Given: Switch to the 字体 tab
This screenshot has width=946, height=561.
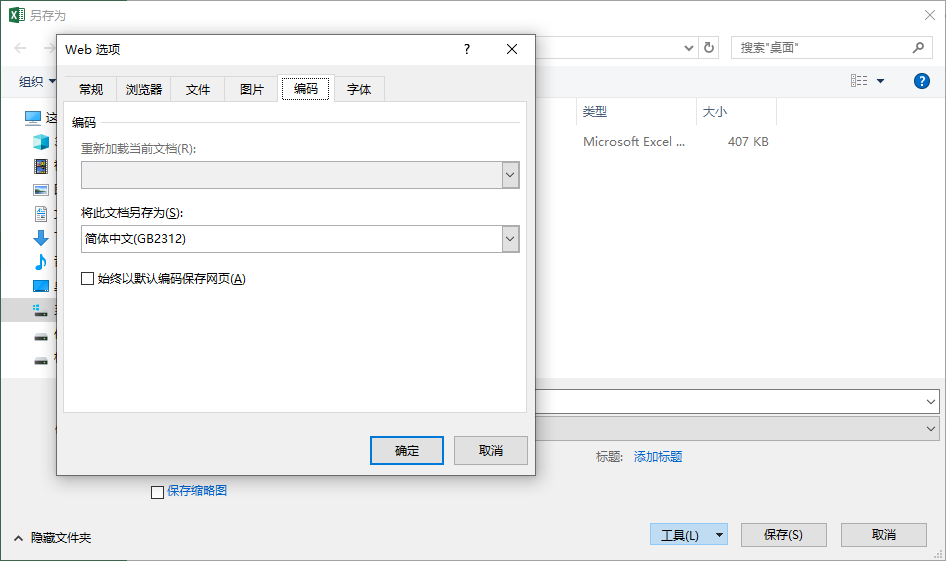Looking at the screenshot, I should [359, 89].
